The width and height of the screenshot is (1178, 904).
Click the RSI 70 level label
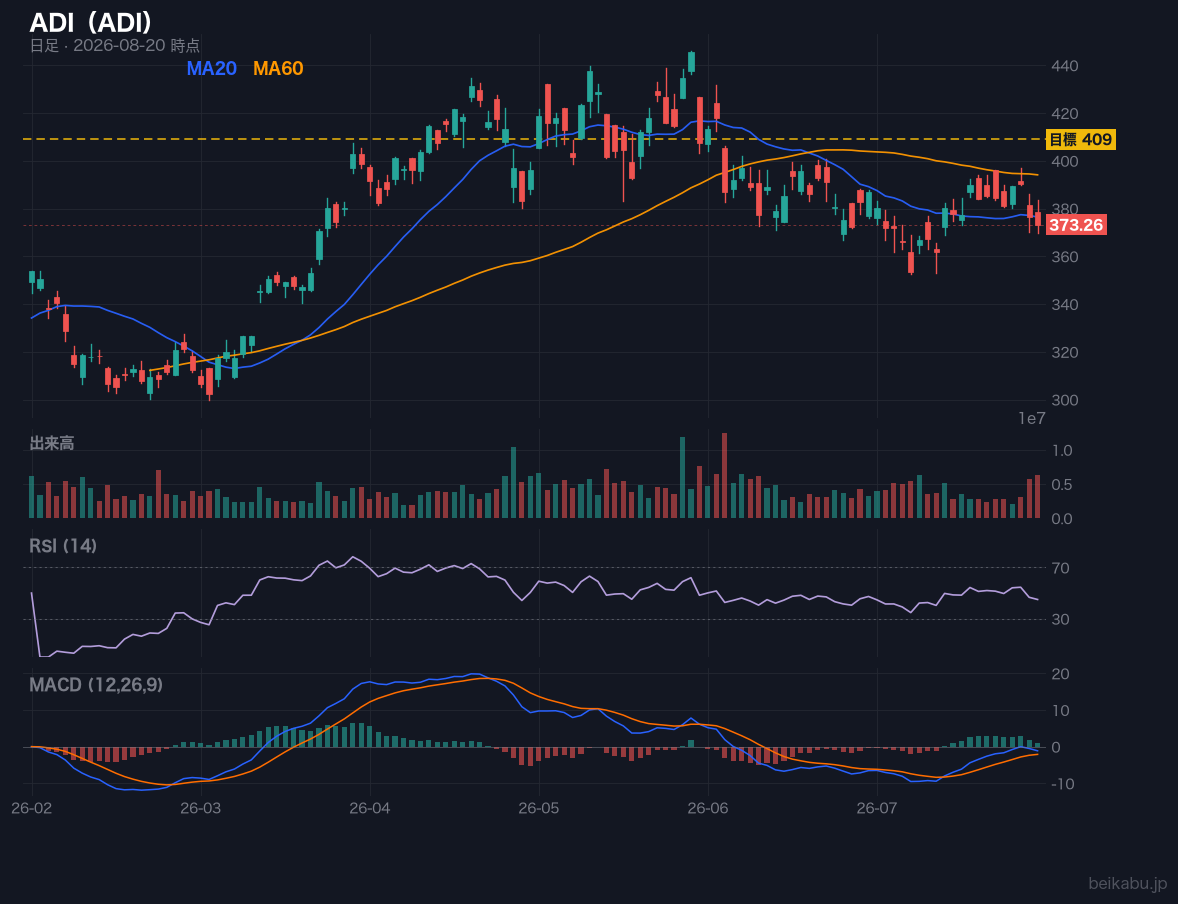(1060, 568)
